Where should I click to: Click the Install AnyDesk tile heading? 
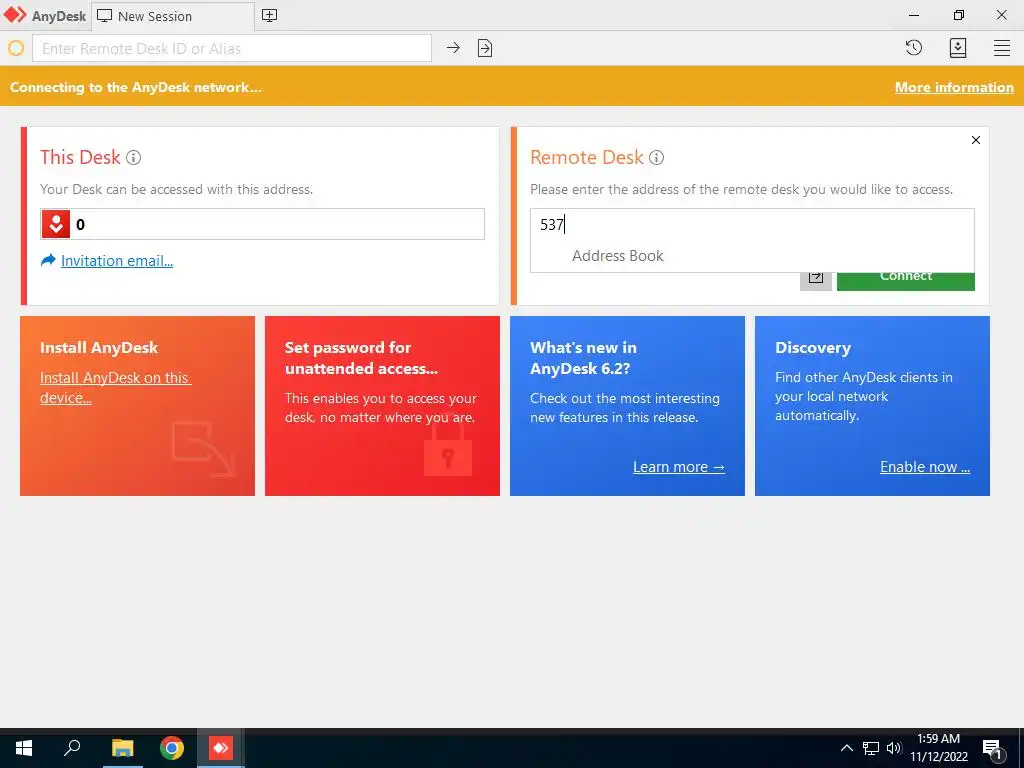(x=99, y=347)
